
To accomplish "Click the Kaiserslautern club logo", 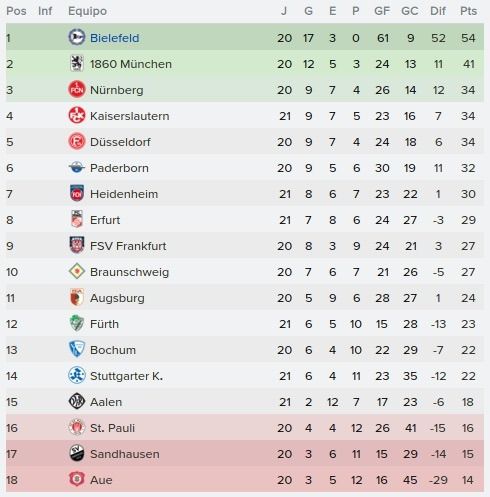I will coord(77,115).
